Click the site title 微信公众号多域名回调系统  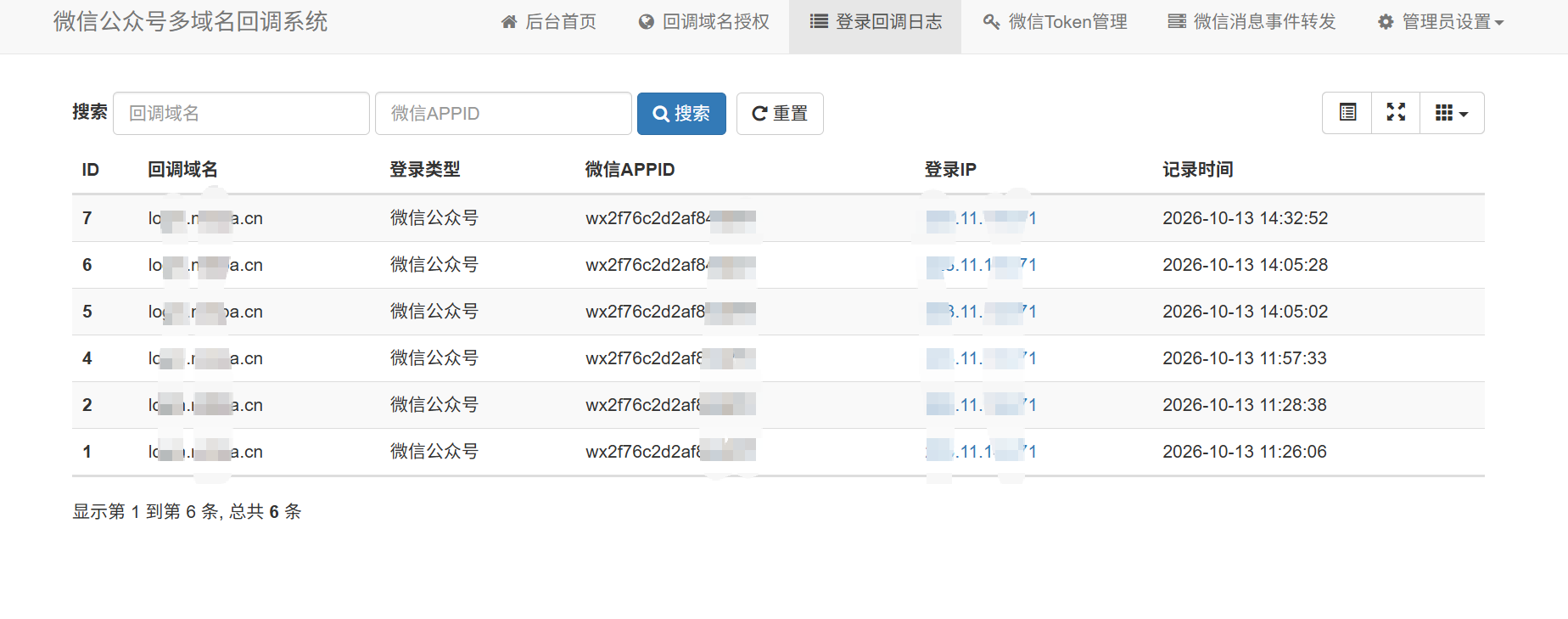(x=191, y=21)
